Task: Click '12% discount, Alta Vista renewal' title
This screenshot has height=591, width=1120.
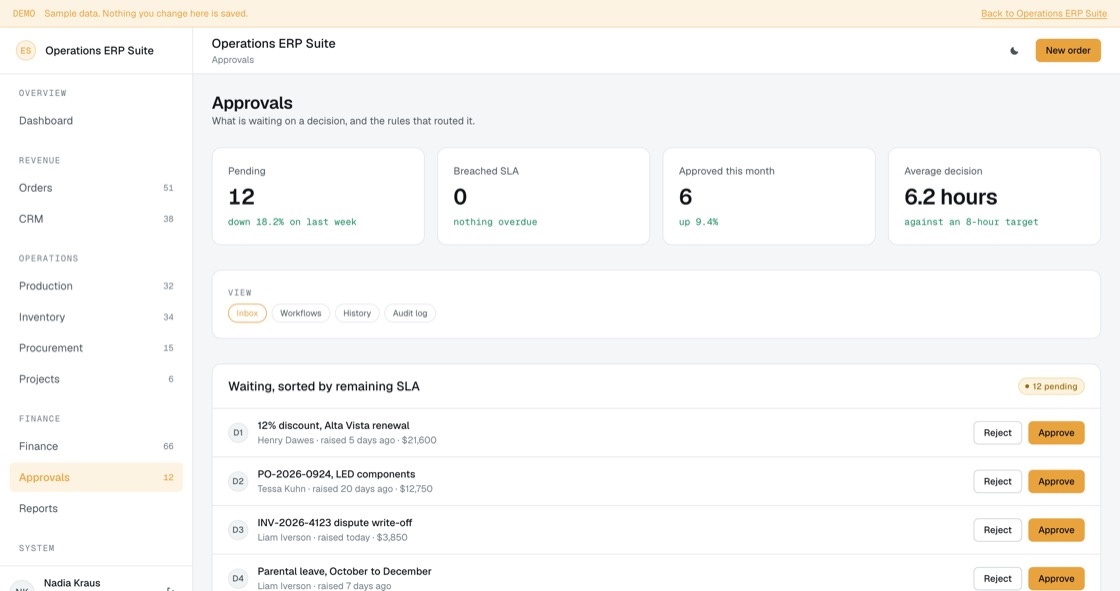Action: 334,425
